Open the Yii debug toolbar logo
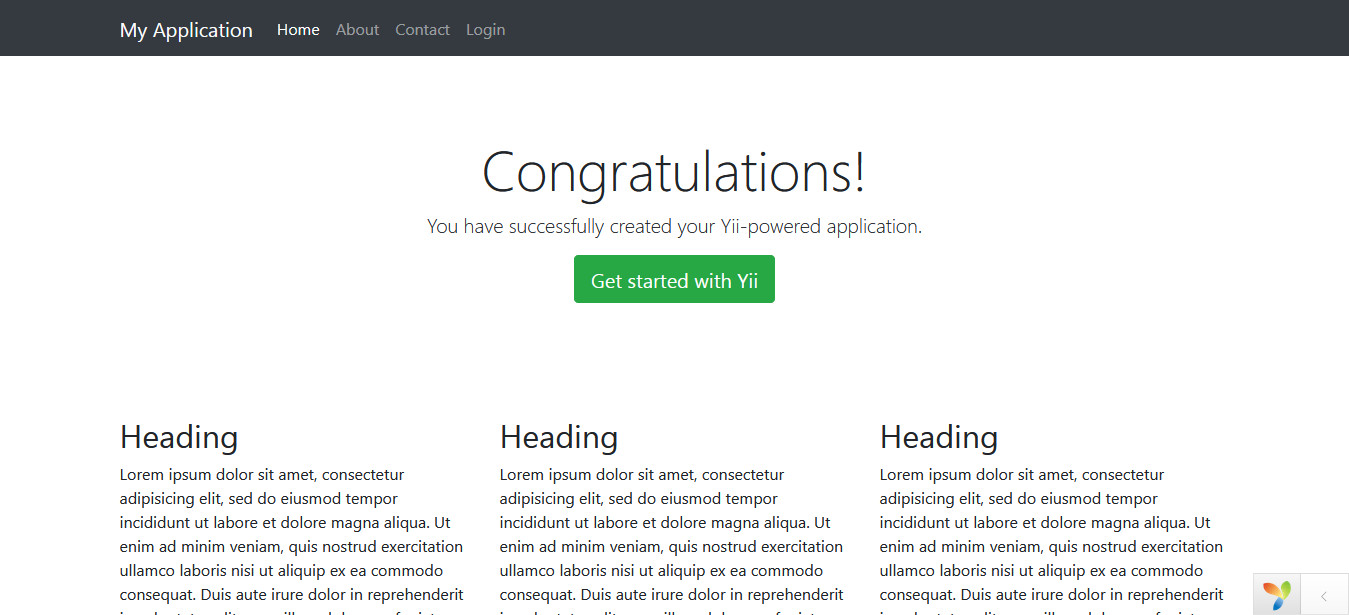 (x=1277, y=595)
